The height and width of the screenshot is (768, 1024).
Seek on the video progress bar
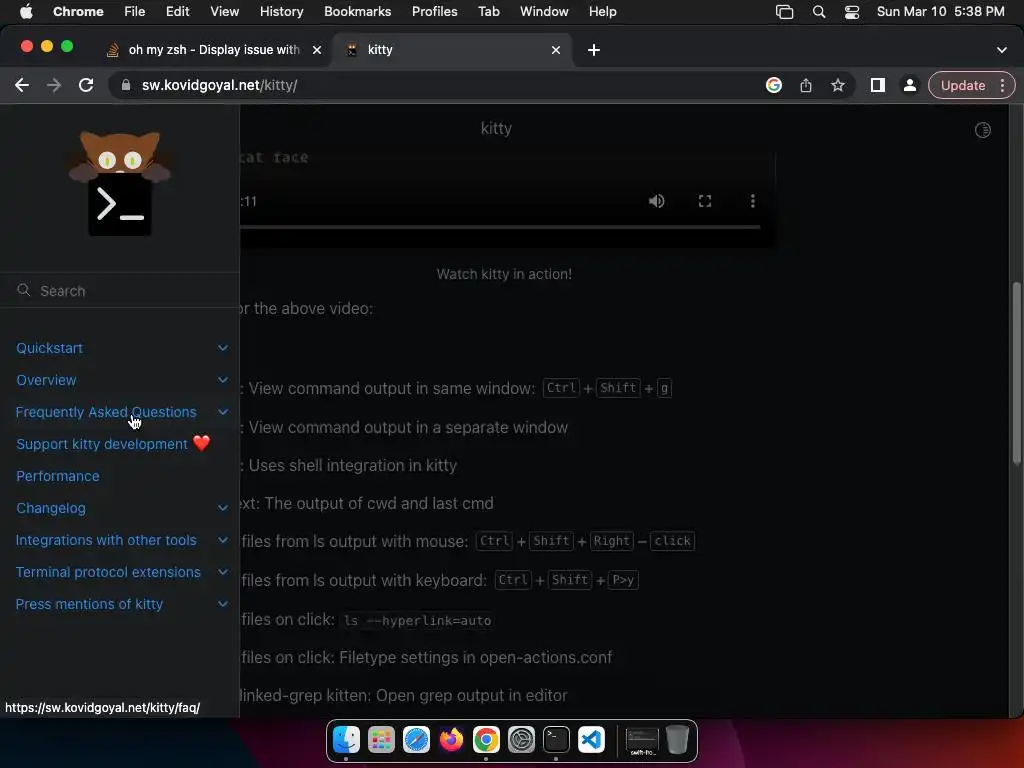click(500, 227)
